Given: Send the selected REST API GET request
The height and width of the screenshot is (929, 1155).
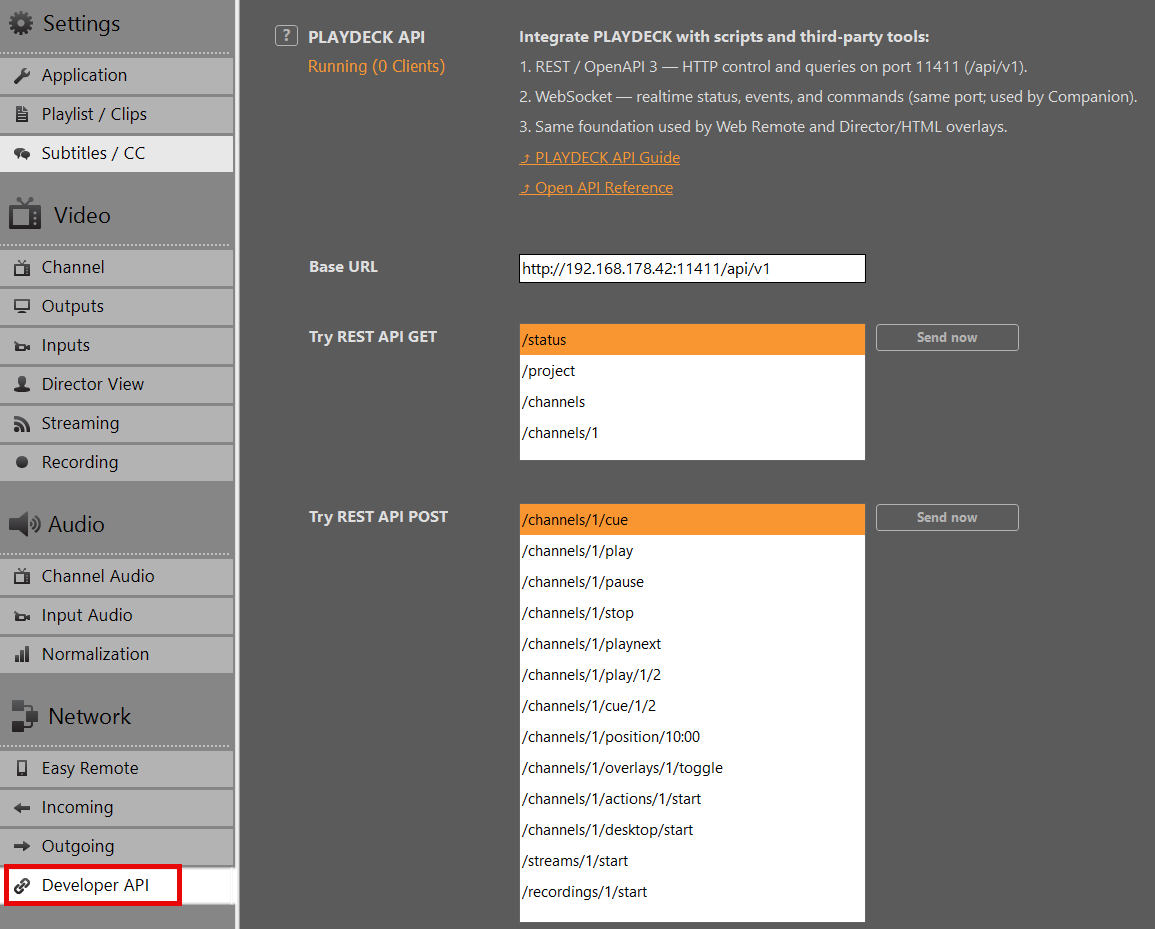Looking at the screenshot, I should click(947, 337).
